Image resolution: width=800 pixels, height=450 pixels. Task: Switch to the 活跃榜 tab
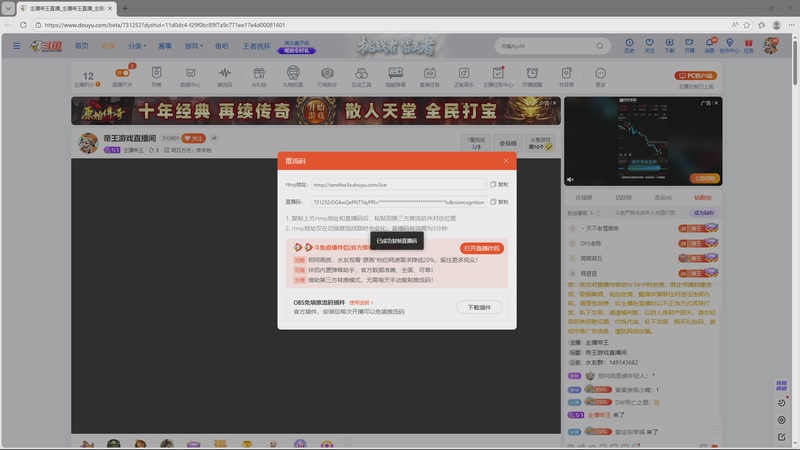tap(623, 197)
